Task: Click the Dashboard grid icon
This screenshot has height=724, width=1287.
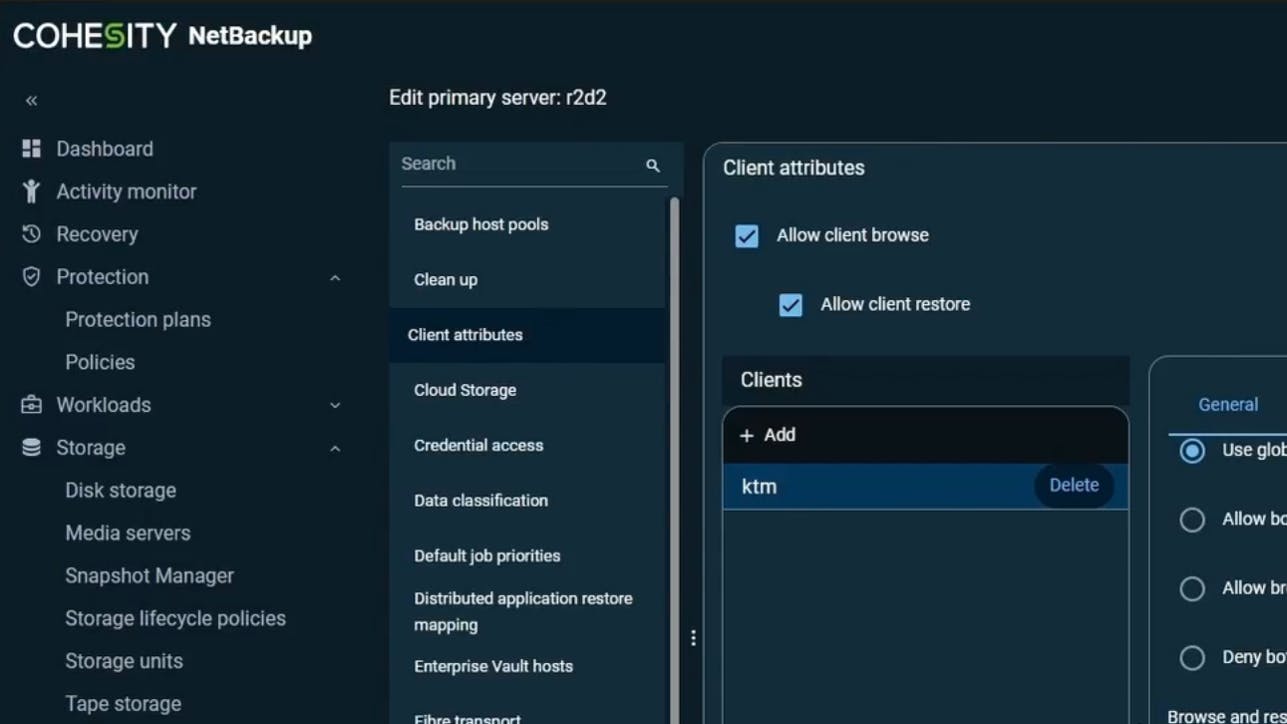Action: tap(31, 149)
